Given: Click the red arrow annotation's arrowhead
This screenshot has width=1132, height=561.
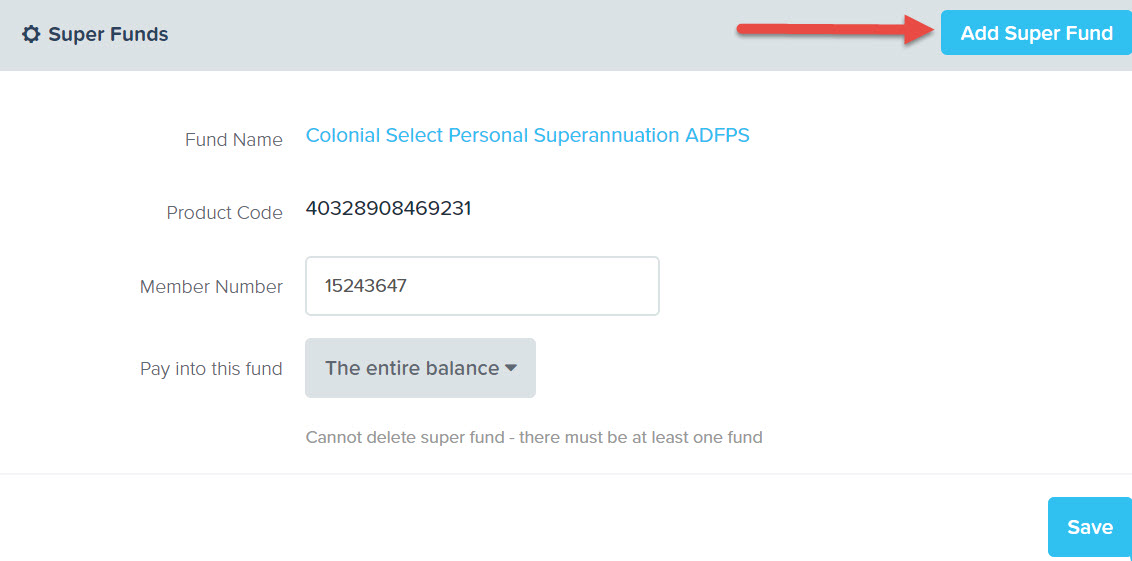Looking at the screenshot, I should (921, 32).
